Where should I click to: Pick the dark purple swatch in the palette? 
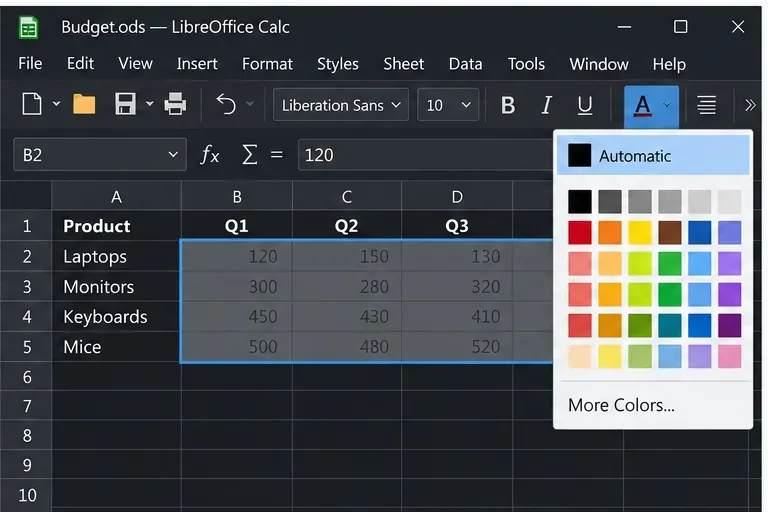(729, 325)
